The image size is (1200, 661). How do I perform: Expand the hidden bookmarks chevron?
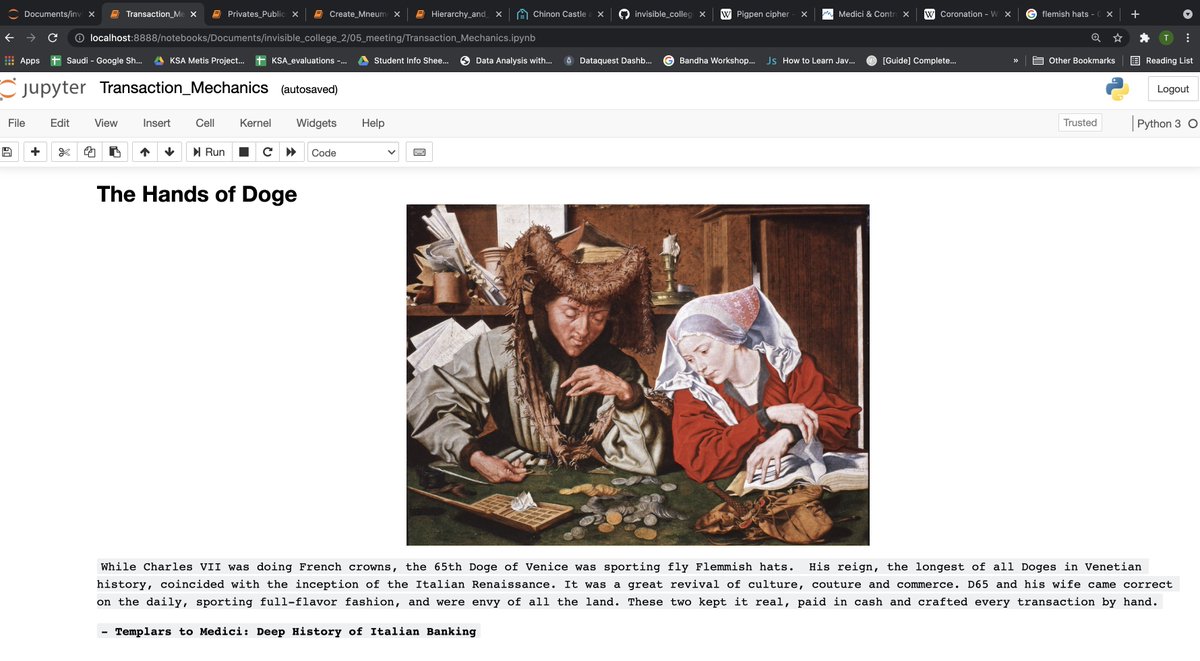coord(1015,60)
